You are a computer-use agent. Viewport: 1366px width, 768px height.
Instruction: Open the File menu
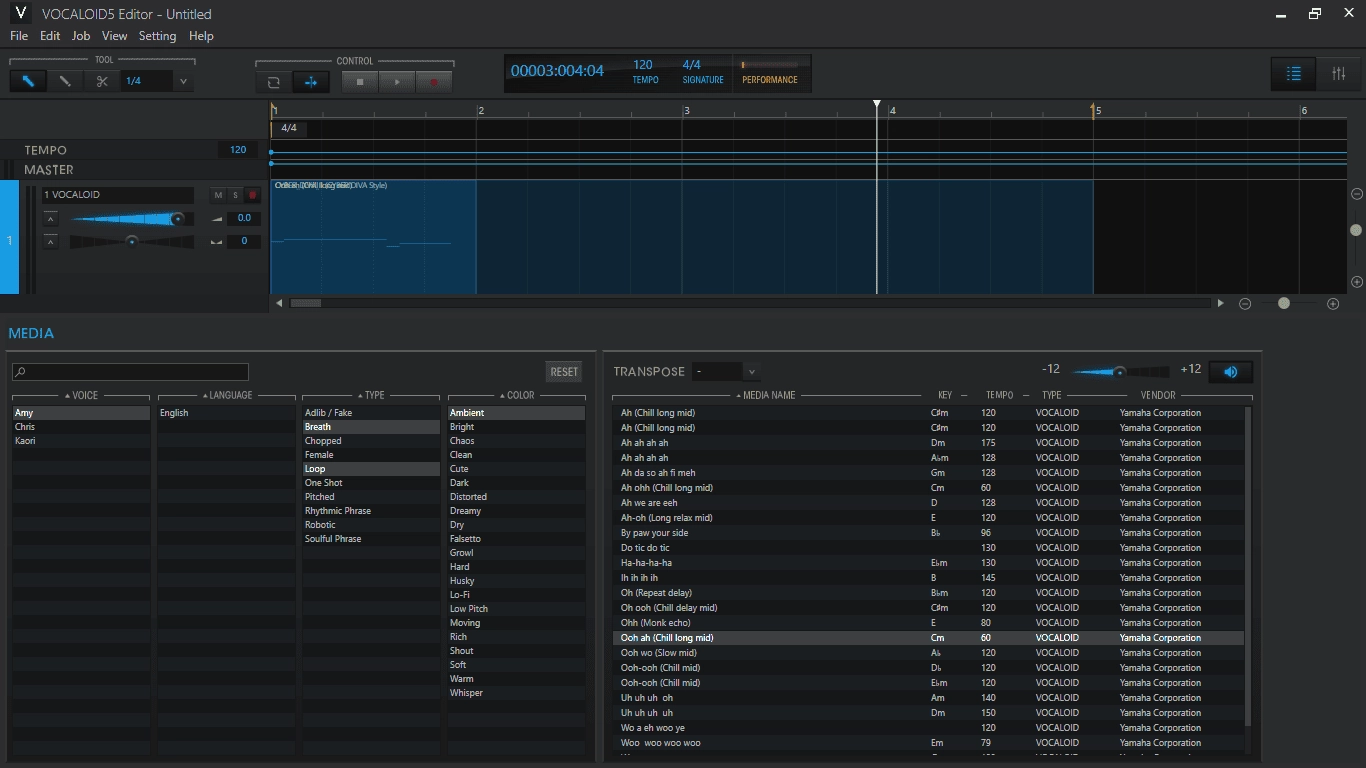tap(19, 36)
